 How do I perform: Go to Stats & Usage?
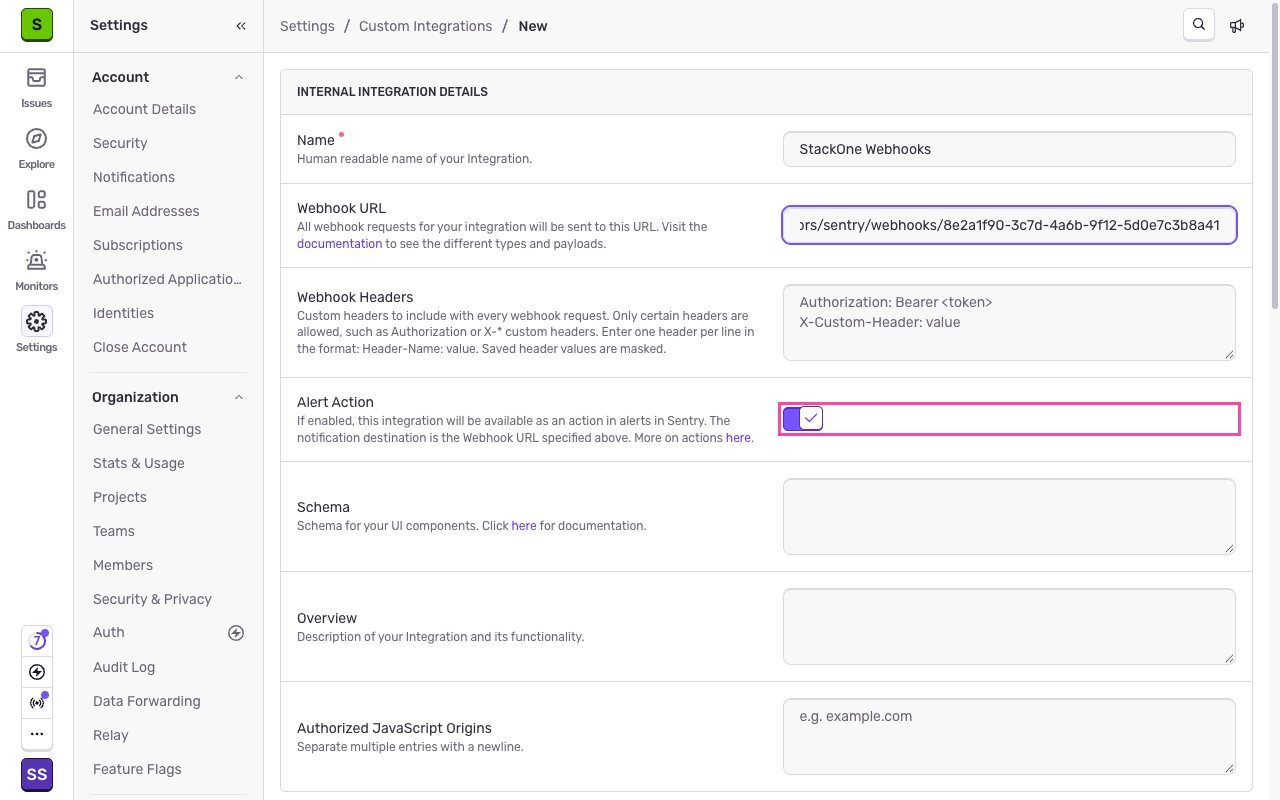[x=139, y=463]
